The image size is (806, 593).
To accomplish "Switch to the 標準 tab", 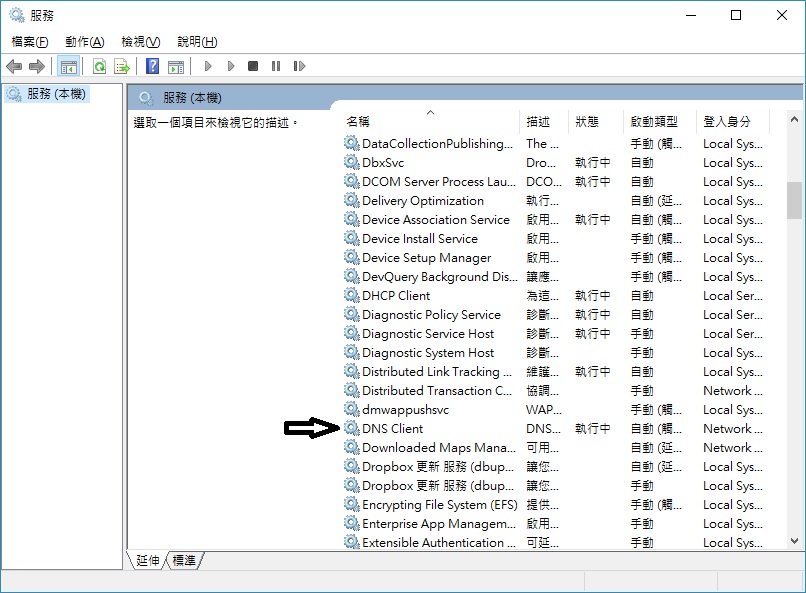I will (184, 560).
